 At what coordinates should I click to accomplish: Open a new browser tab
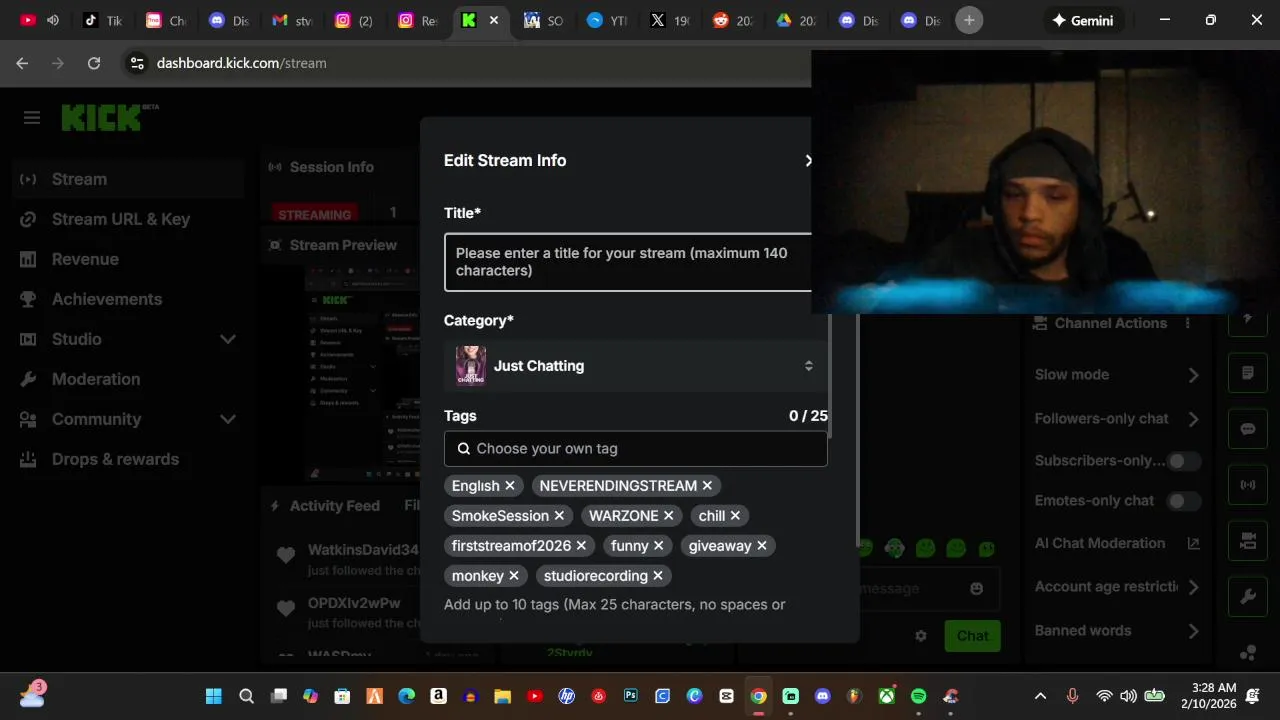[x=968, y=20]
